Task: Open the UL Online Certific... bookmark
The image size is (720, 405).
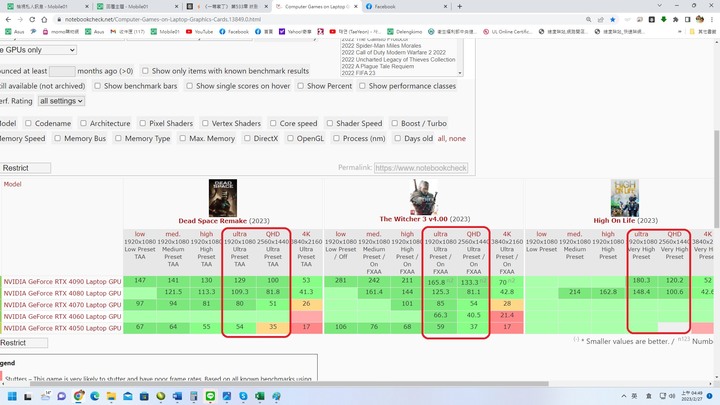Action: tap(507, 32)
